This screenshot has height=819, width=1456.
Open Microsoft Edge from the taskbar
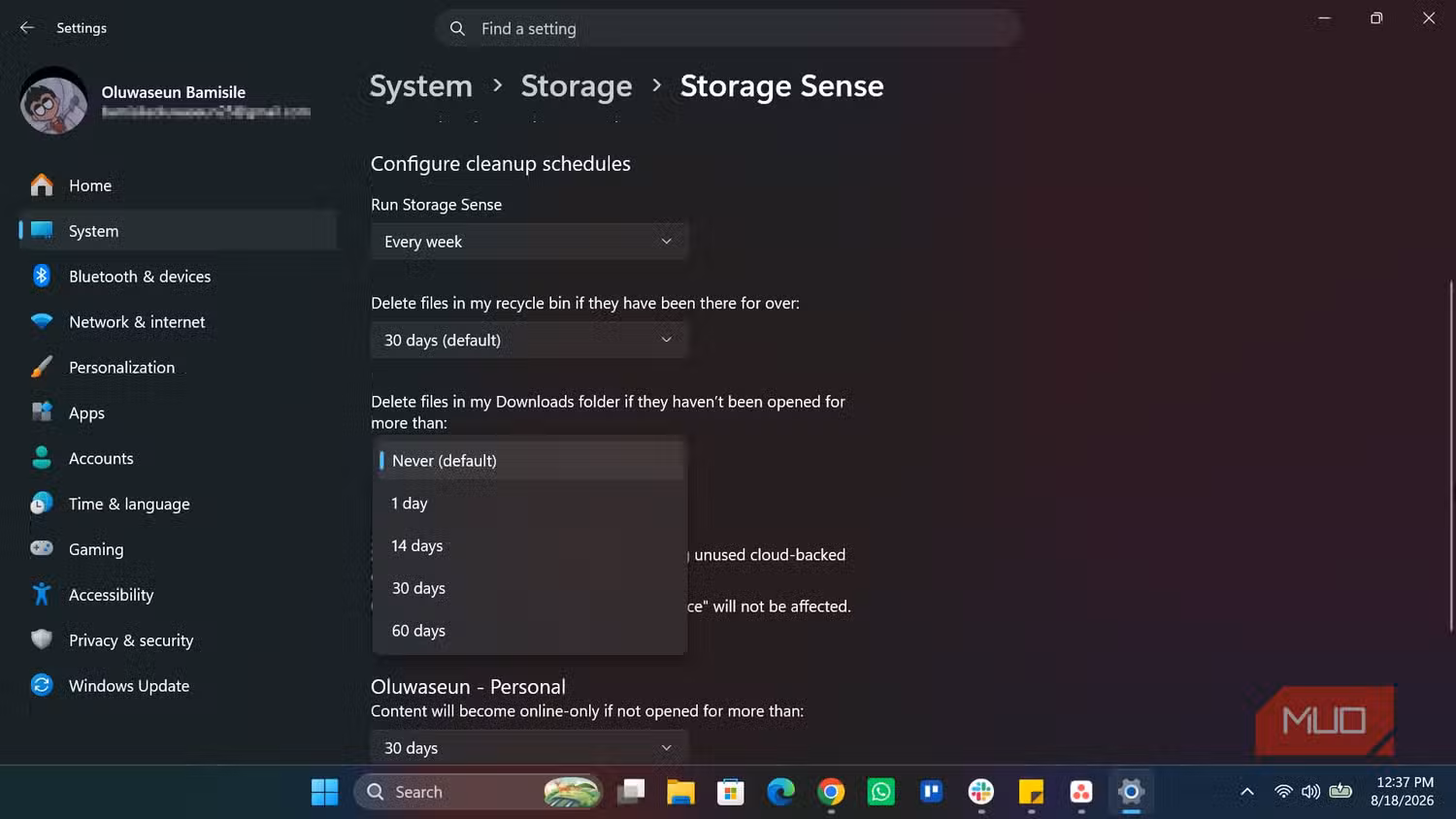pyautogui.click(x=780, y=792)
